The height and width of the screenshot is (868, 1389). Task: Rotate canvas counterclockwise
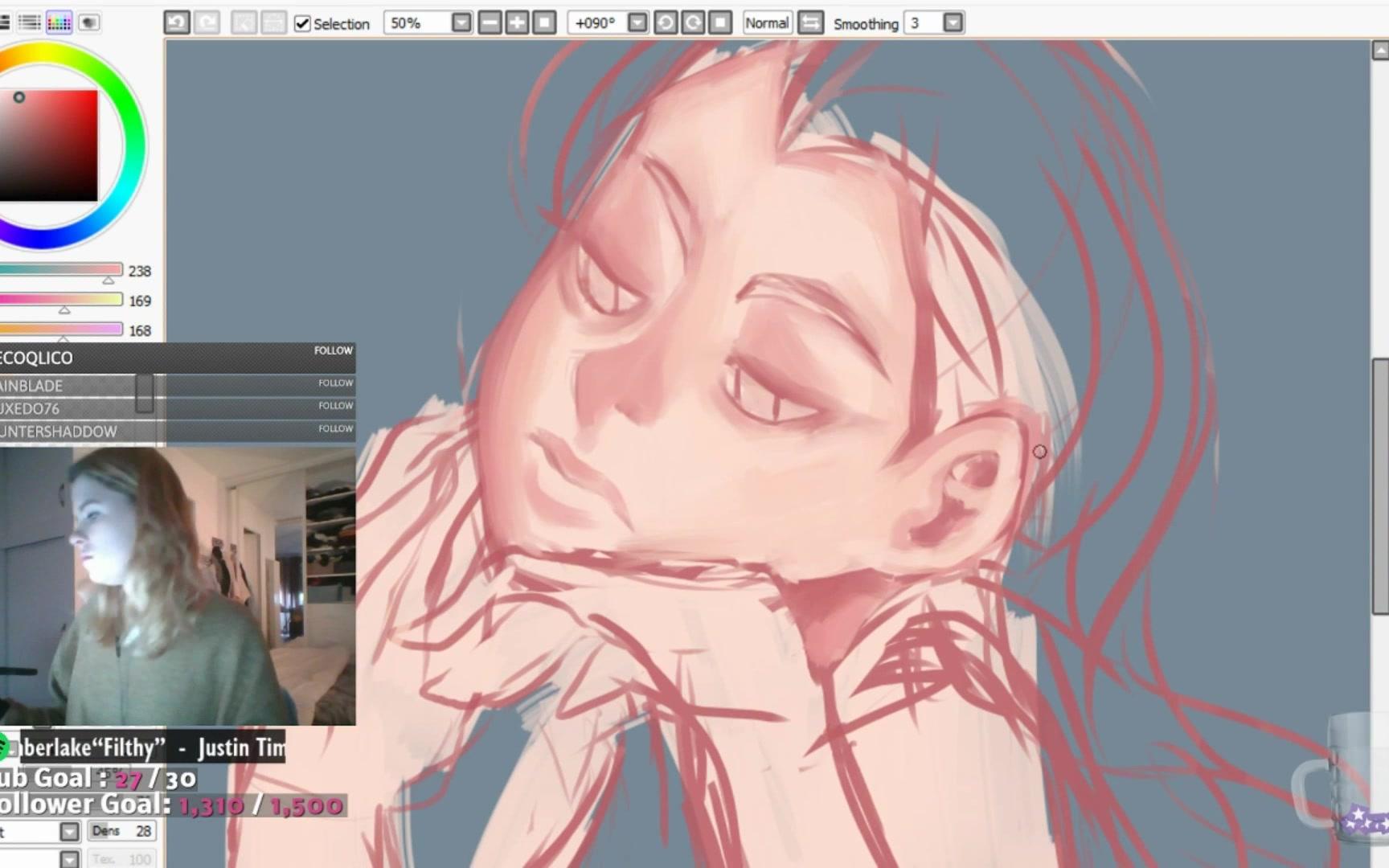click(666, 23)
